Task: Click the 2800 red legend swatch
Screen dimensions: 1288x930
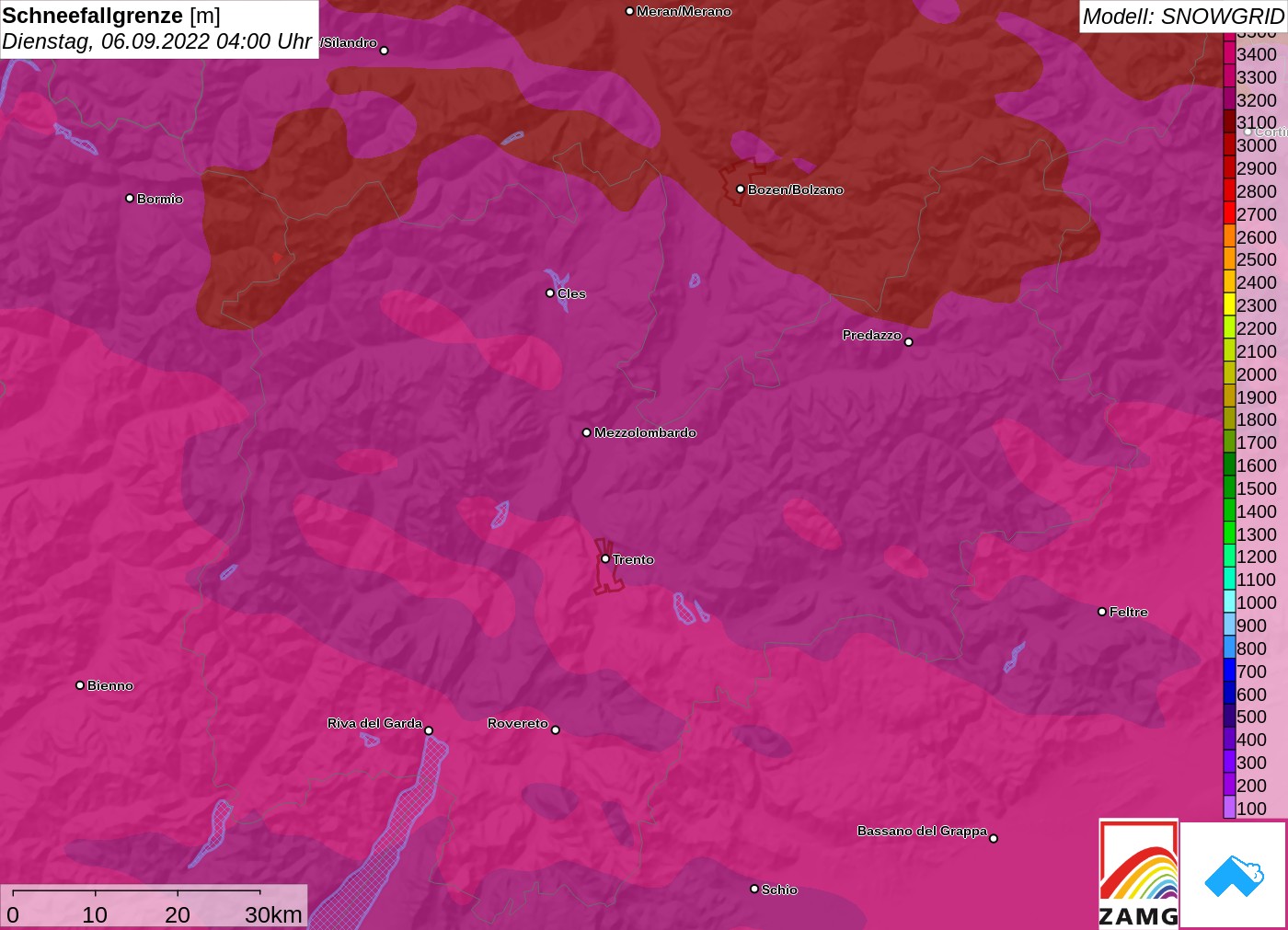Action: (x=1229, y=190)
